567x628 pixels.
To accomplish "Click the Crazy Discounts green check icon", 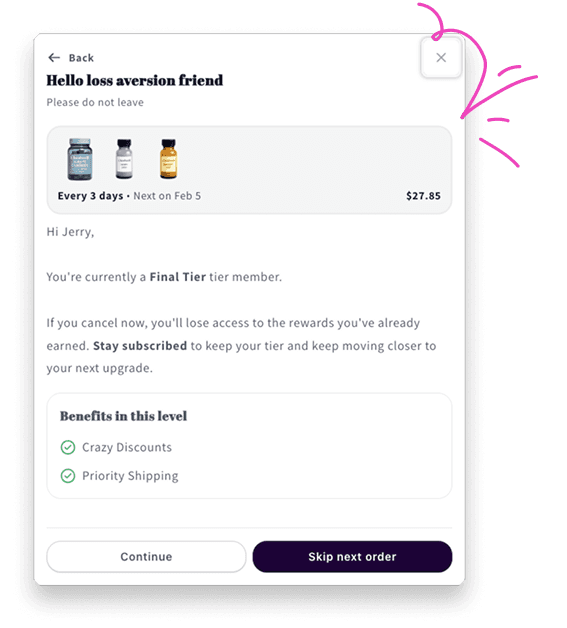I will [68, 447].
